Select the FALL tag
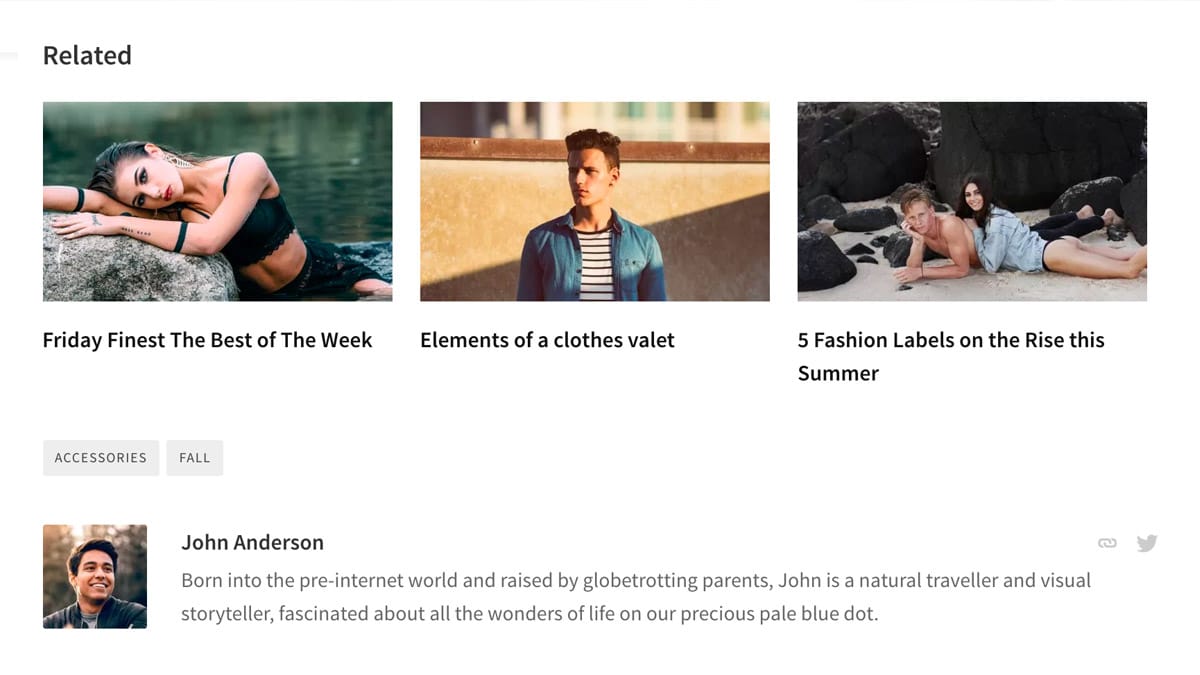 point(195,458)
